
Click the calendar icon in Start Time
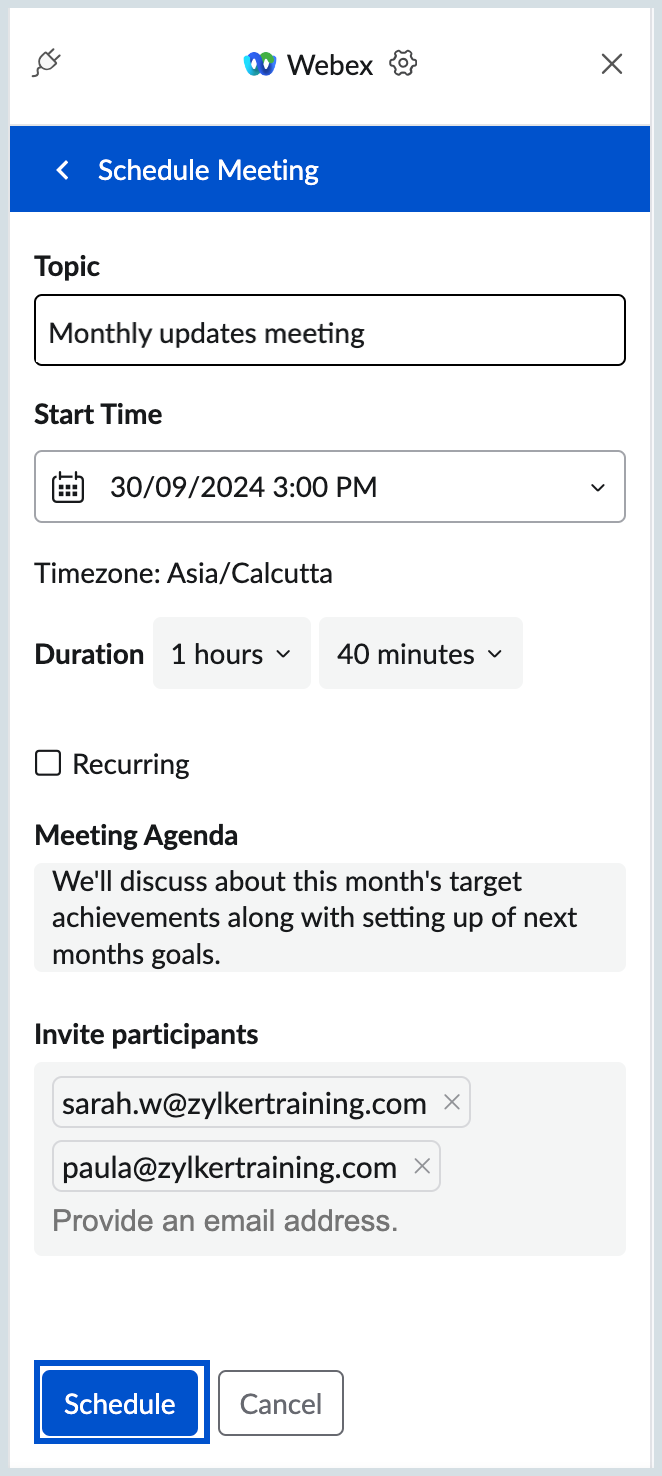click(67, 488)
